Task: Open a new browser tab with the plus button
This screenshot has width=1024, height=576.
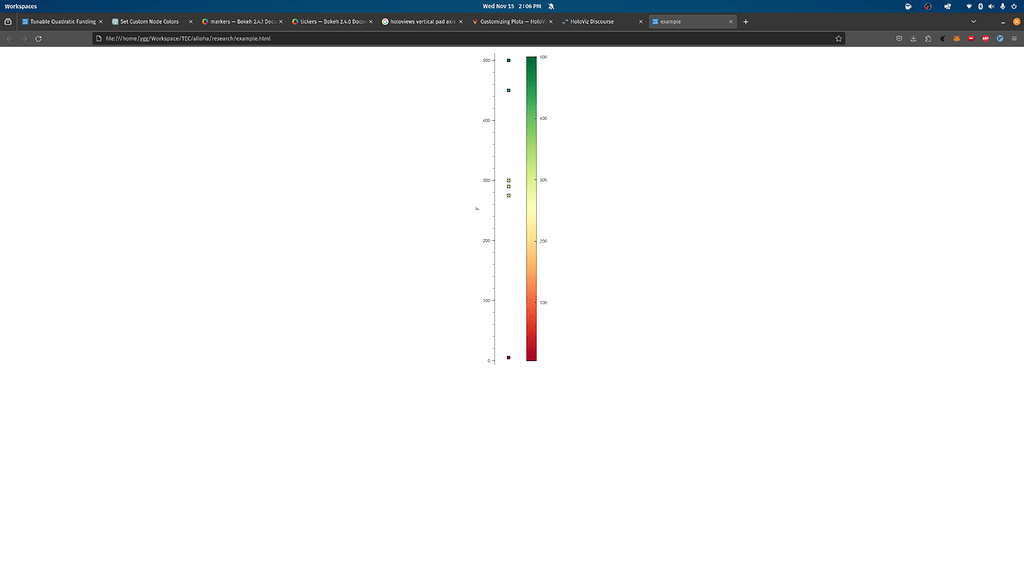Action: 745,21
